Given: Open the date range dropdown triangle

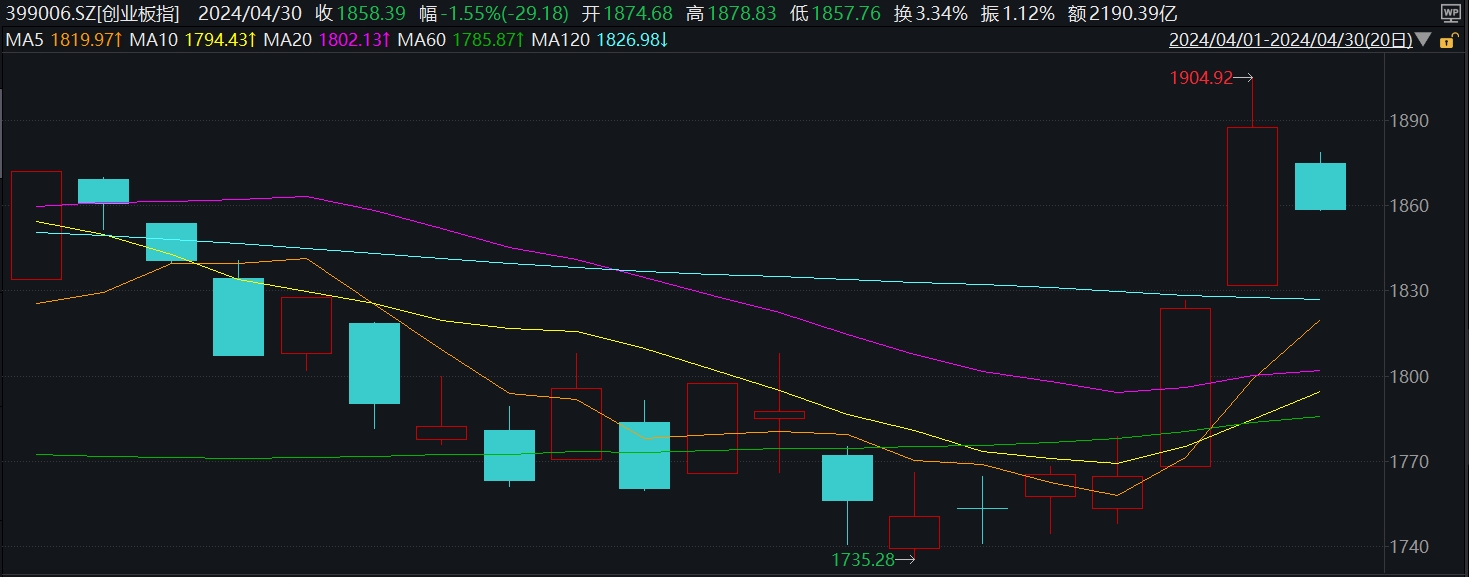Looking at the screenshot, I should [x=1423, y=41].
